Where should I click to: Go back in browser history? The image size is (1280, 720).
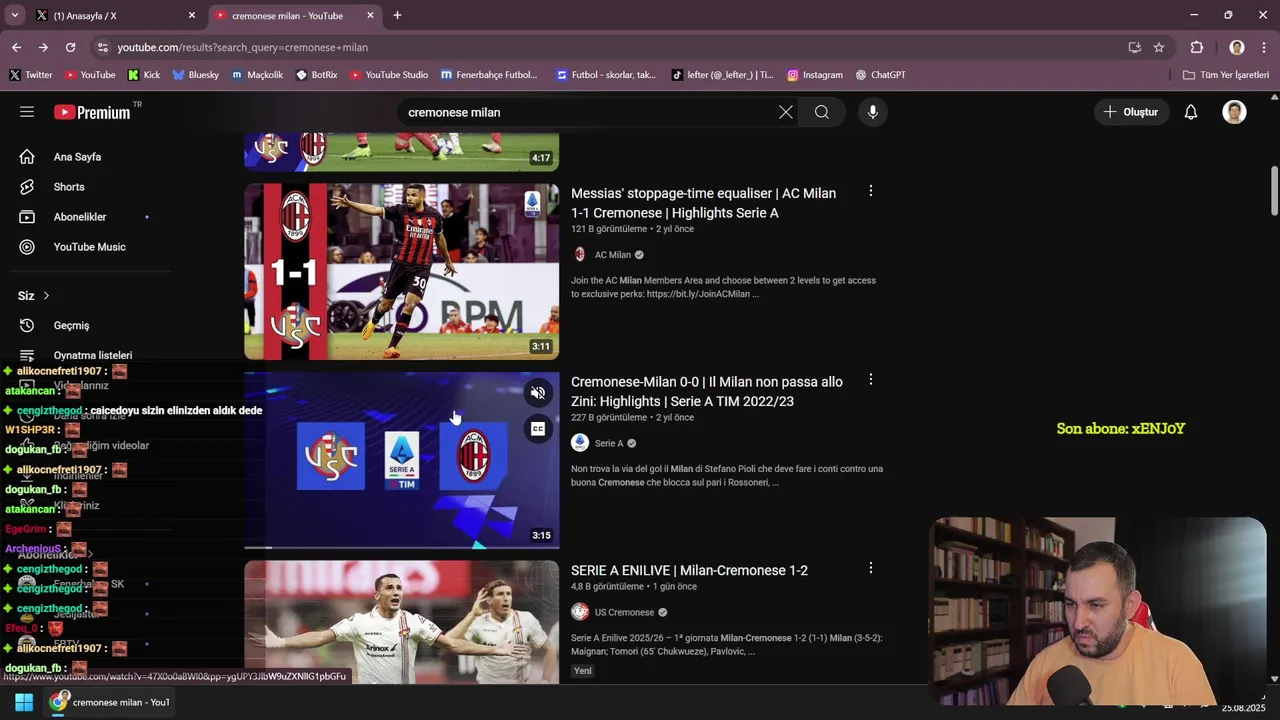pos(16,47)
